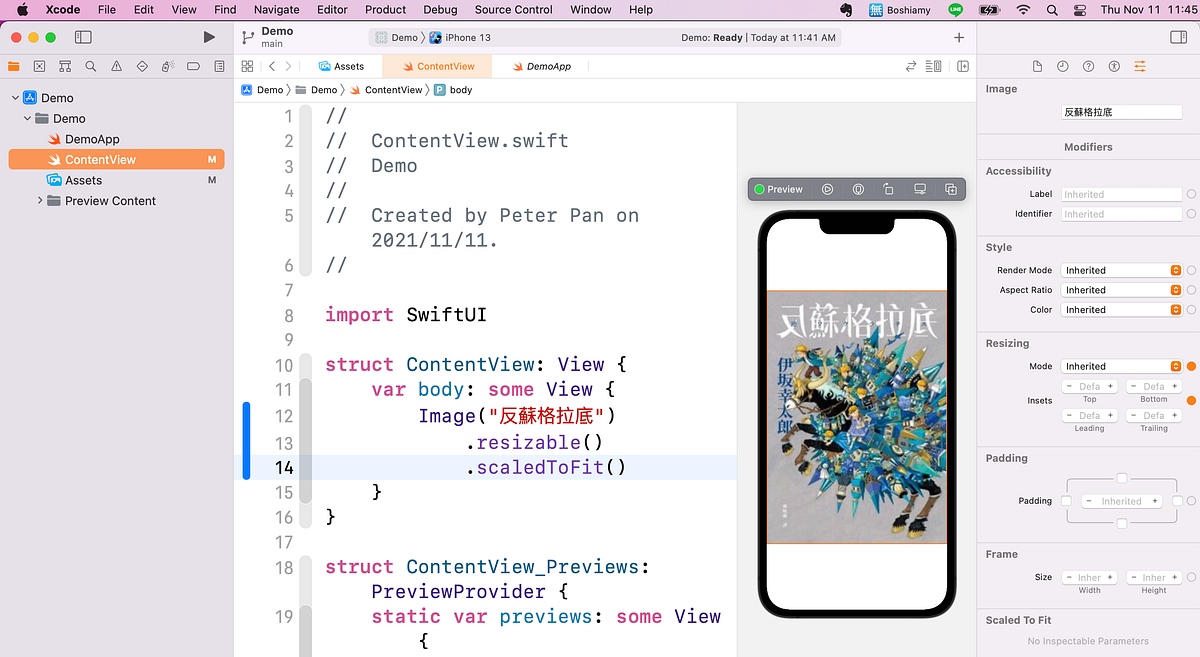
Task: Open the Quick Help inspector question mark icon
Action: coord(1088,66)
